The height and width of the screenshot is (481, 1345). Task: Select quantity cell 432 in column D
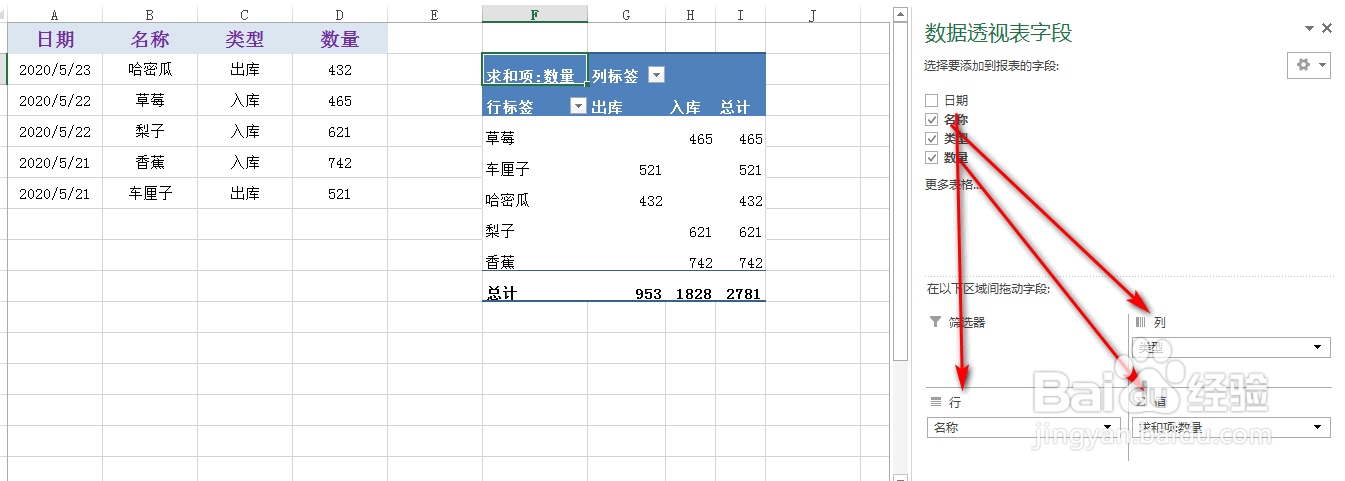(340, 70)
